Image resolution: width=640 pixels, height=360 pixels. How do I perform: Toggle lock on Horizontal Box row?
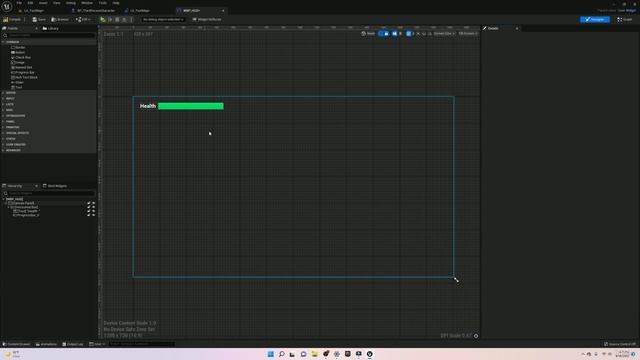coord(89,207)
